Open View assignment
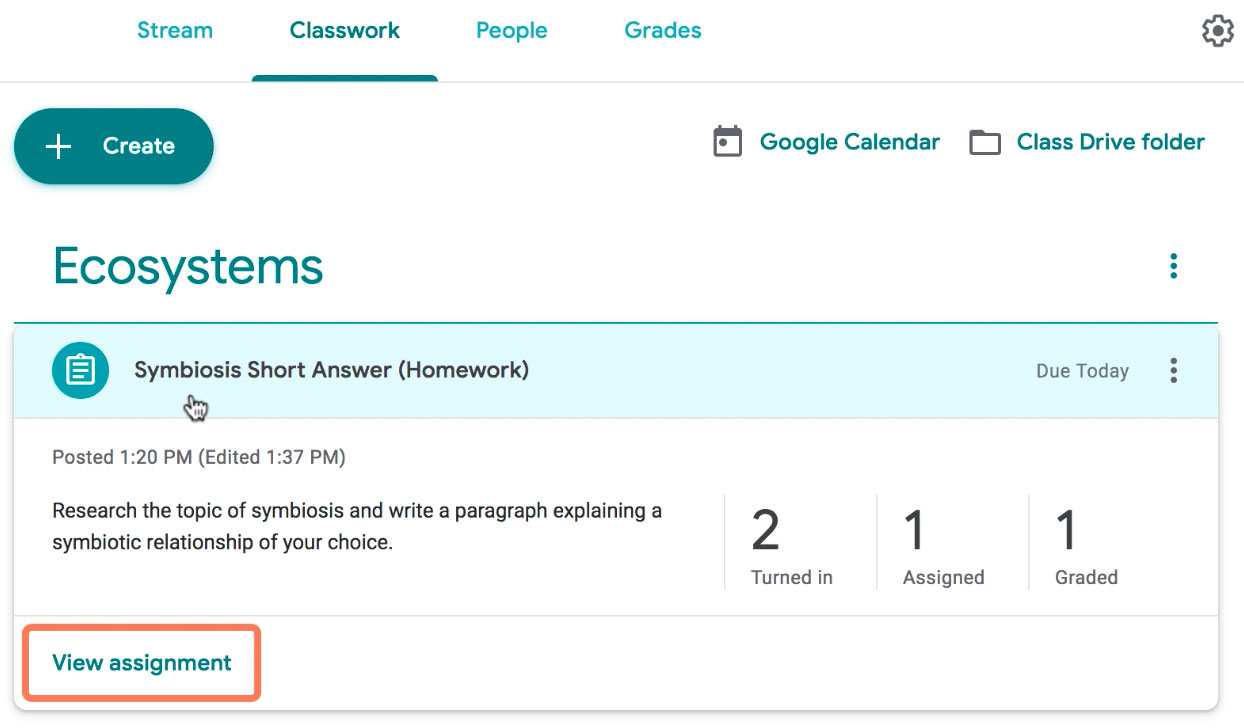The width and height of the screenshot is (1244, 728). pyautogui.click(x=140, y=662)
